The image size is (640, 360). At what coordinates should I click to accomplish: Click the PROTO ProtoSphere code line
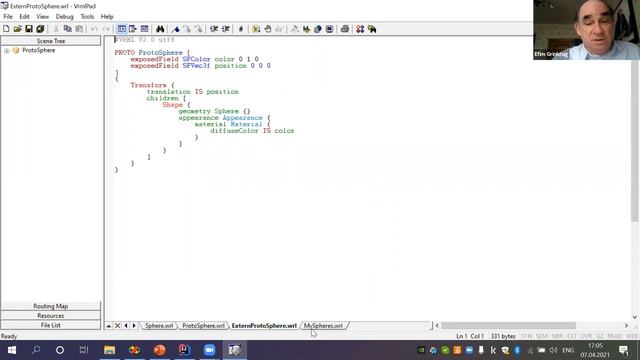[152, 53]
